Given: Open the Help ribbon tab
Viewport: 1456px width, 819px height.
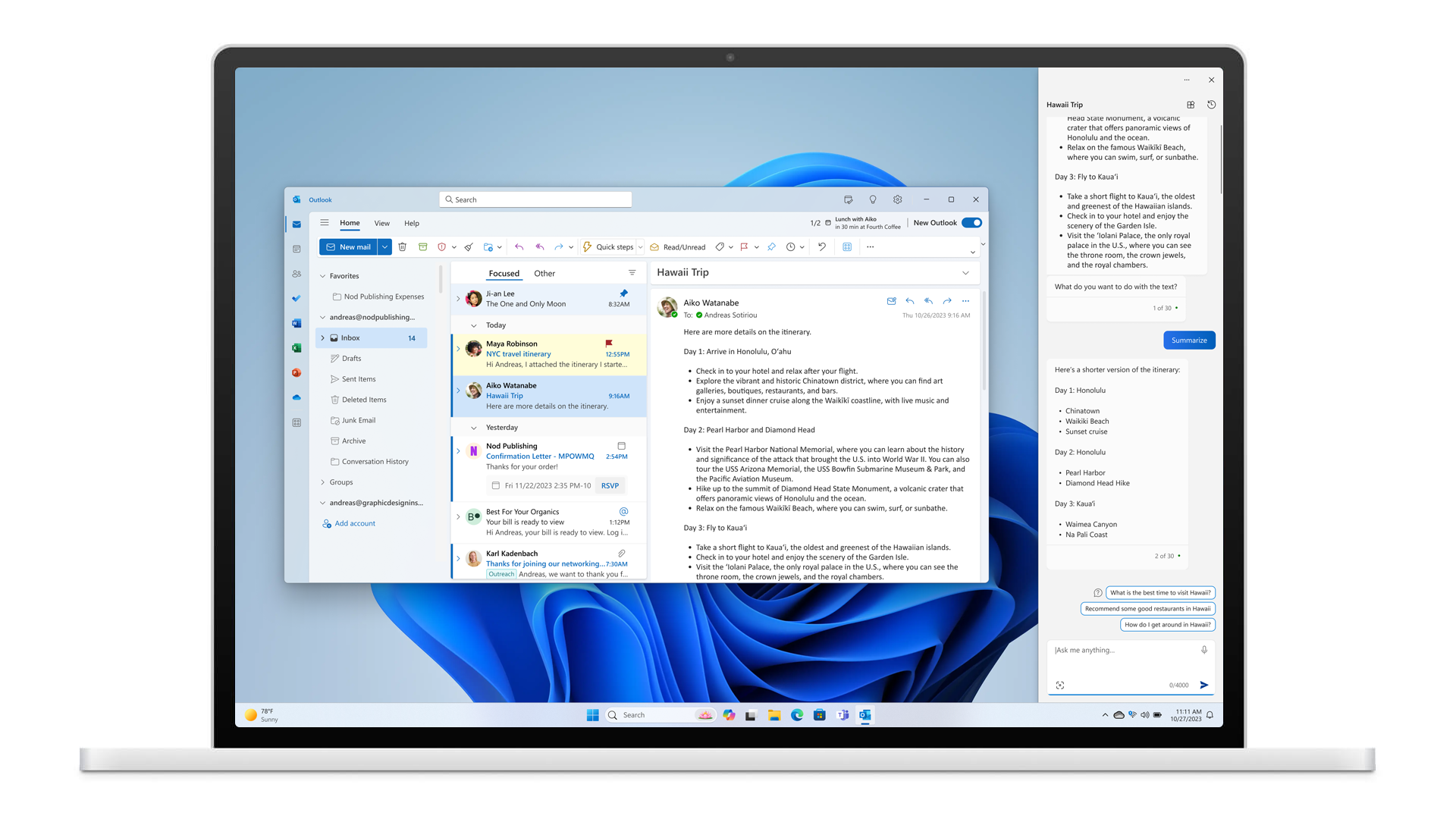Looking at the screenshot, I should click(x=412, y=223).
